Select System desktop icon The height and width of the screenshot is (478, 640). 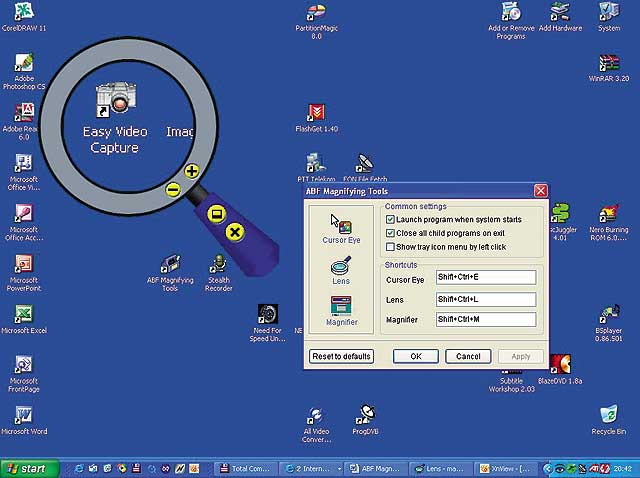[609, 17]
